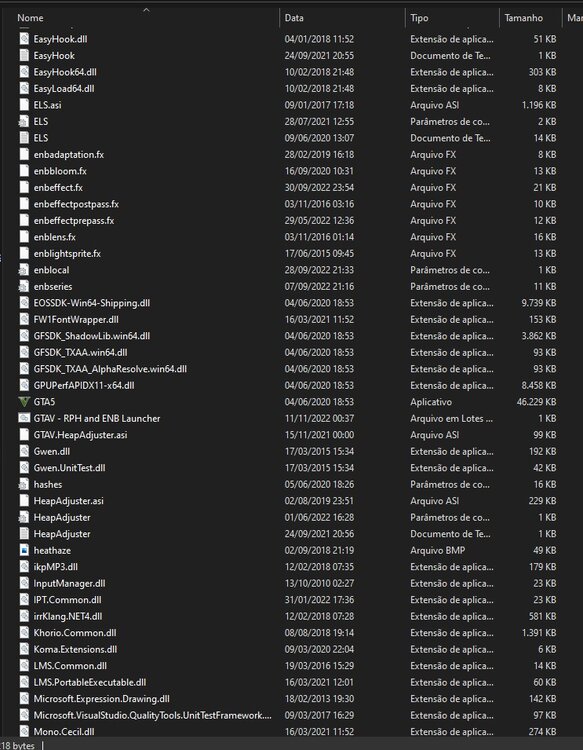Image resolution: width=583 pixels, height=750 pixels.
Task: Select the enbeffectpostpass.fx file name
Action: pos(76,204)
